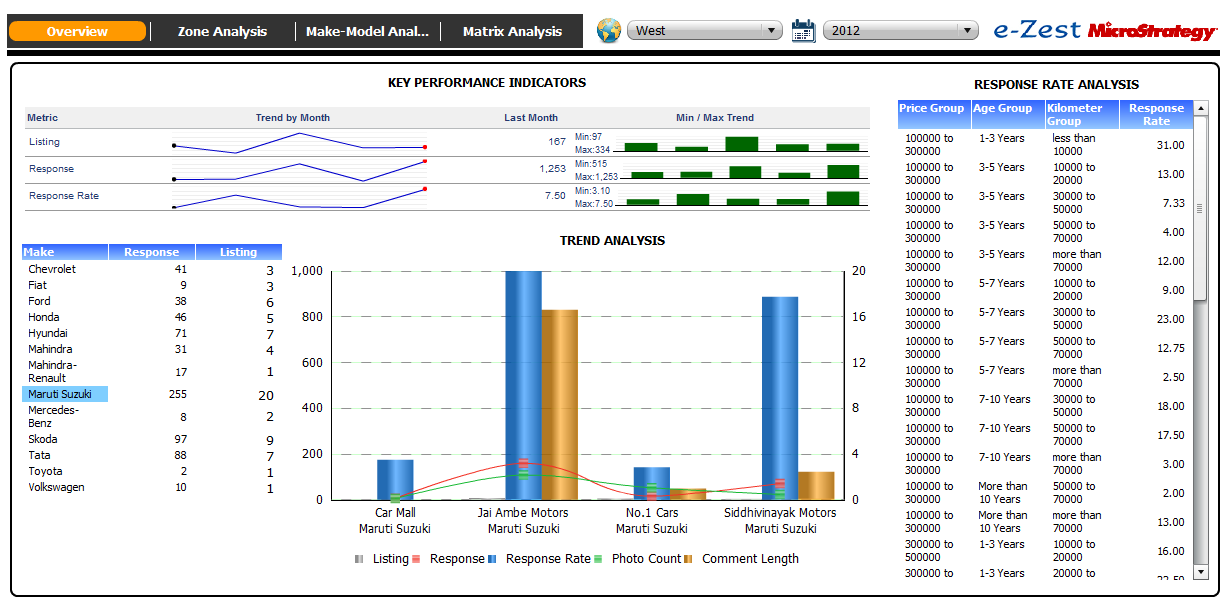Click the Price Group column header
Image resolution: width=1227 pixels, height=605 pixels.
pos(932,109)
